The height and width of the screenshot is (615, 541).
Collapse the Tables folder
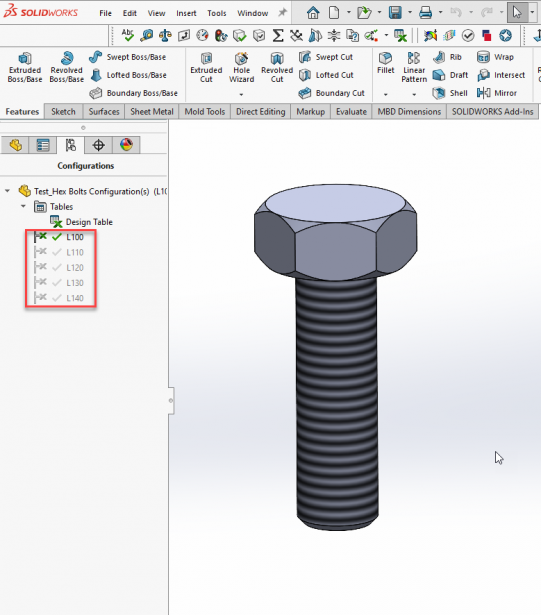24,206
